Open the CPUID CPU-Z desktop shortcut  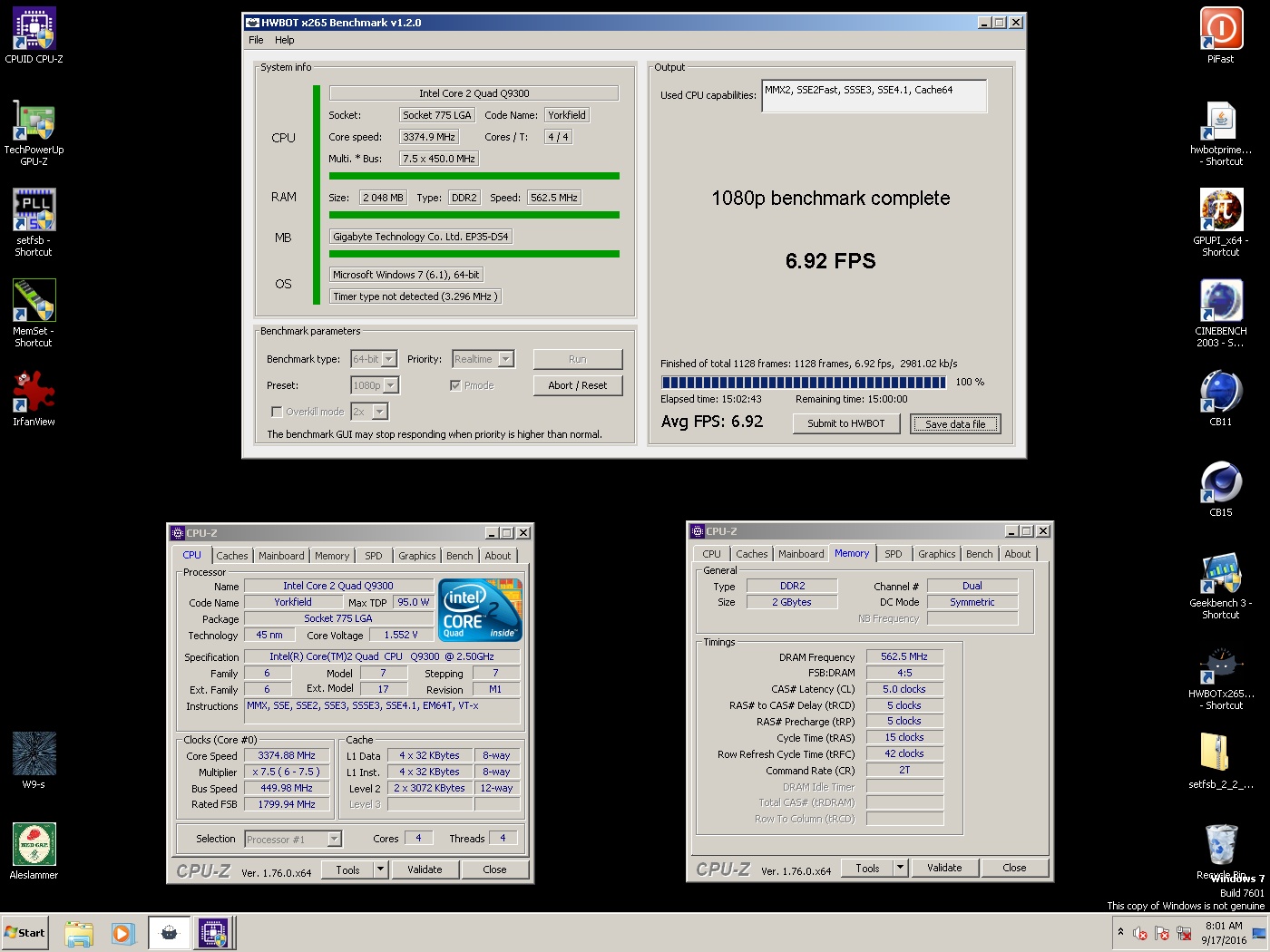click(34, 35)
